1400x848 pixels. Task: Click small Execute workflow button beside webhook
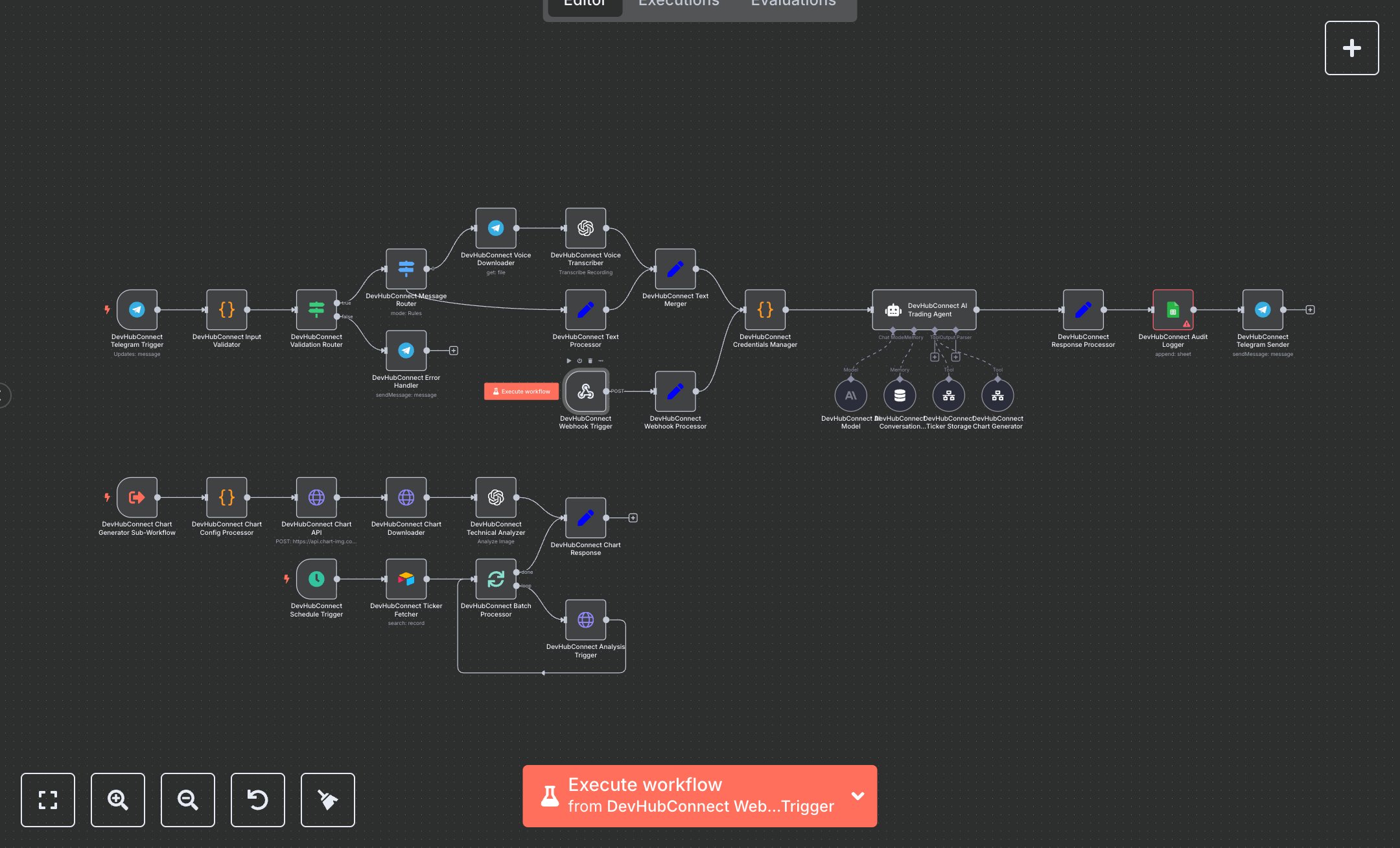(521, 392)
